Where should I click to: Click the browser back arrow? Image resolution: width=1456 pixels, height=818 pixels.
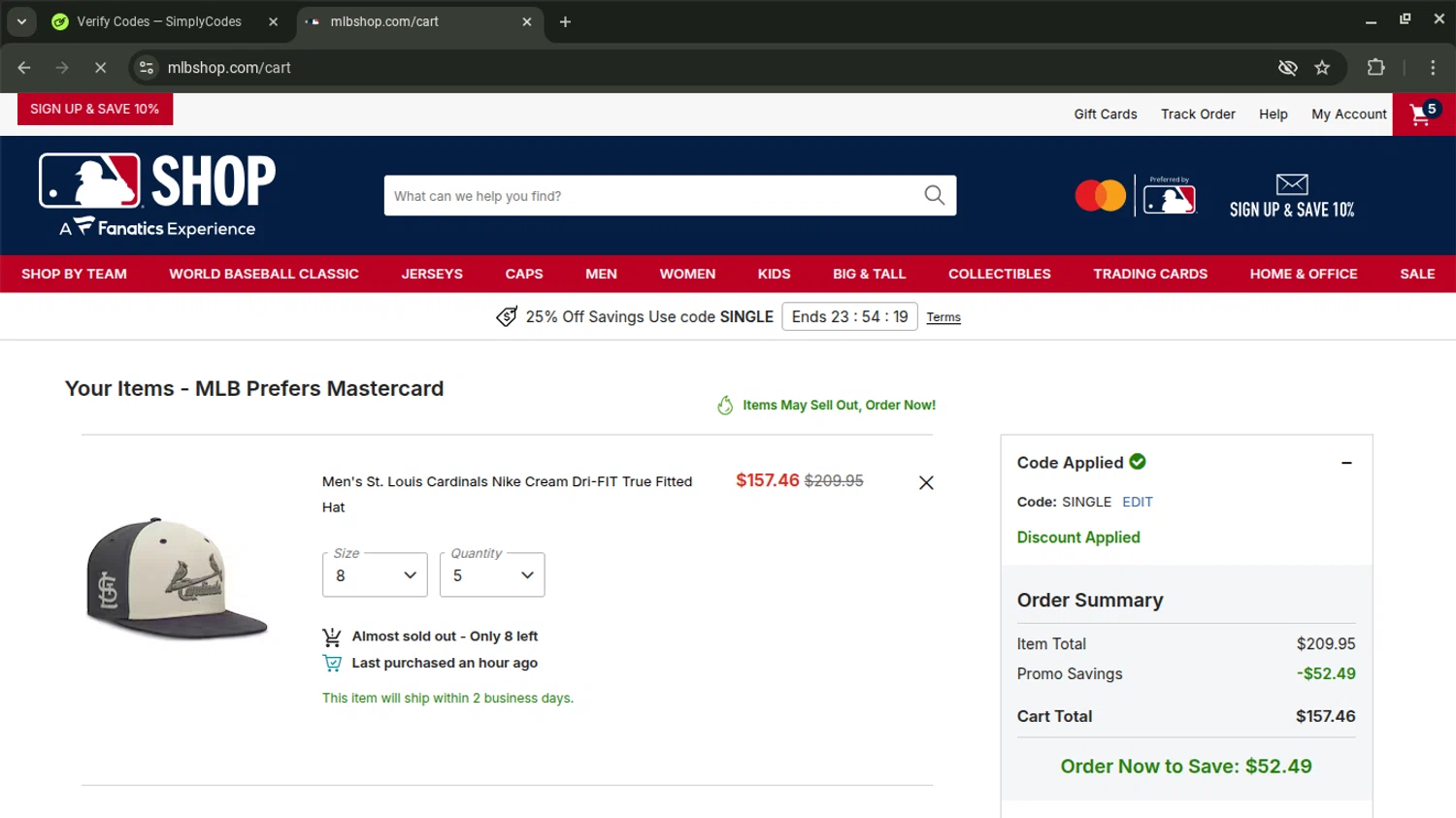tap(24, 68)
